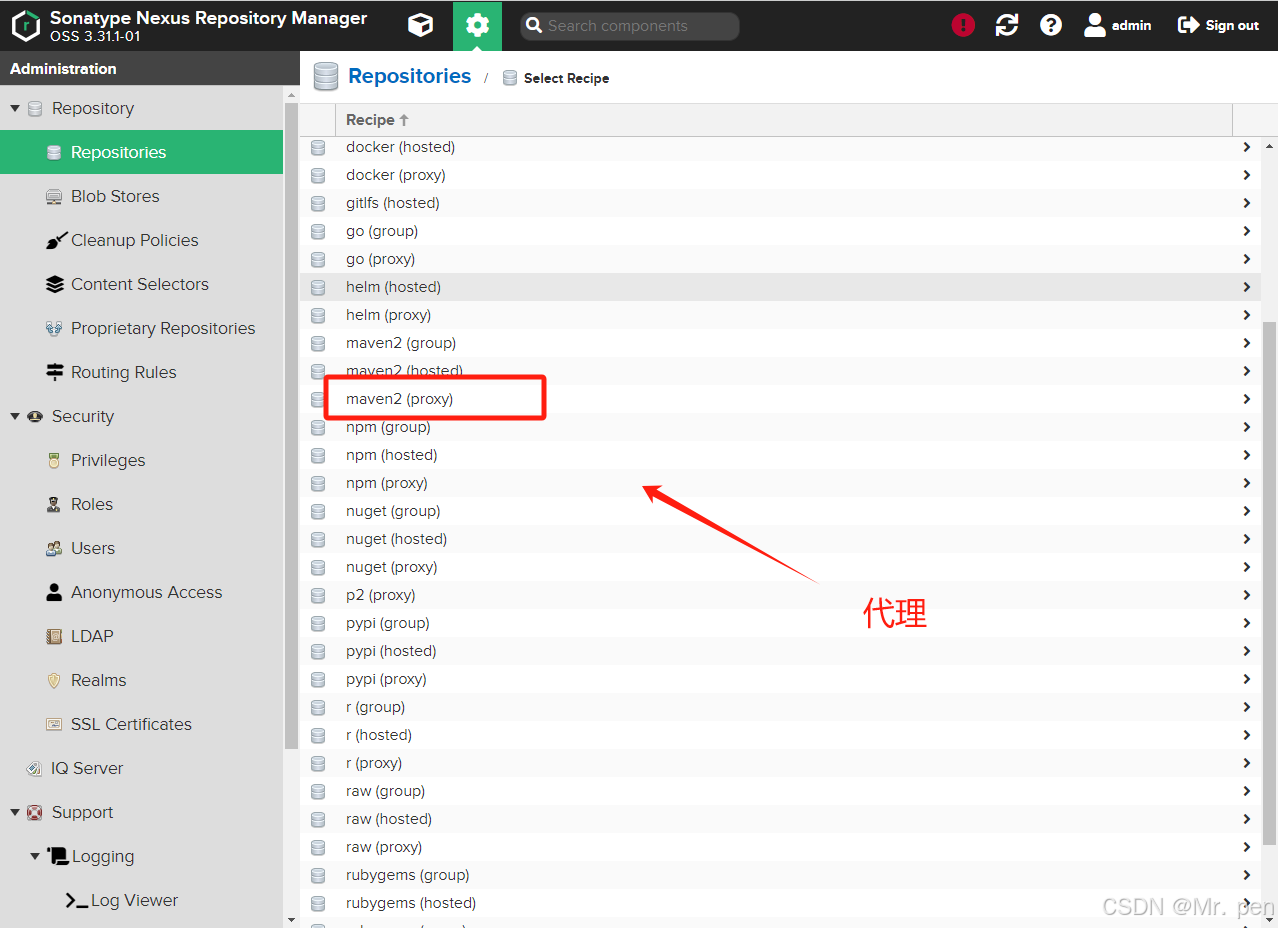Select the raw (hosted) recipe

pos(781,819)
